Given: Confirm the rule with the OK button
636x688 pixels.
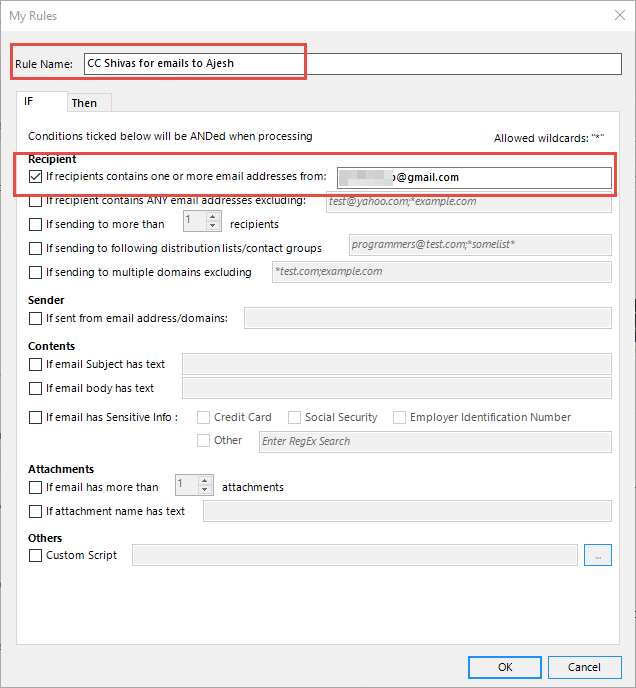Looking at the screenshot, I should click(505, 667).
